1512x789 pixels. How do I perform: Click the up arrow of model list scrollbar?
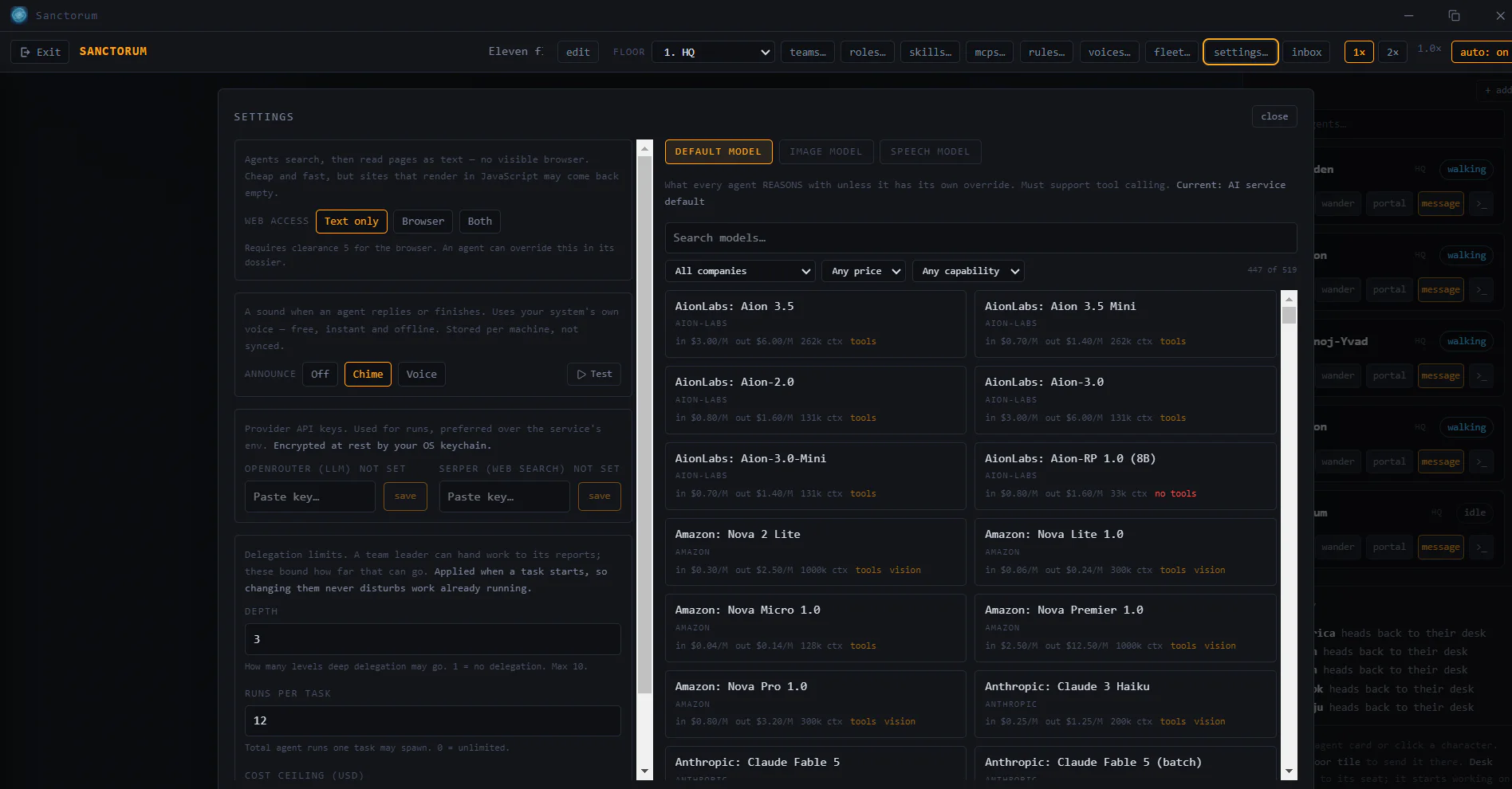click(x=1289, y=299)
